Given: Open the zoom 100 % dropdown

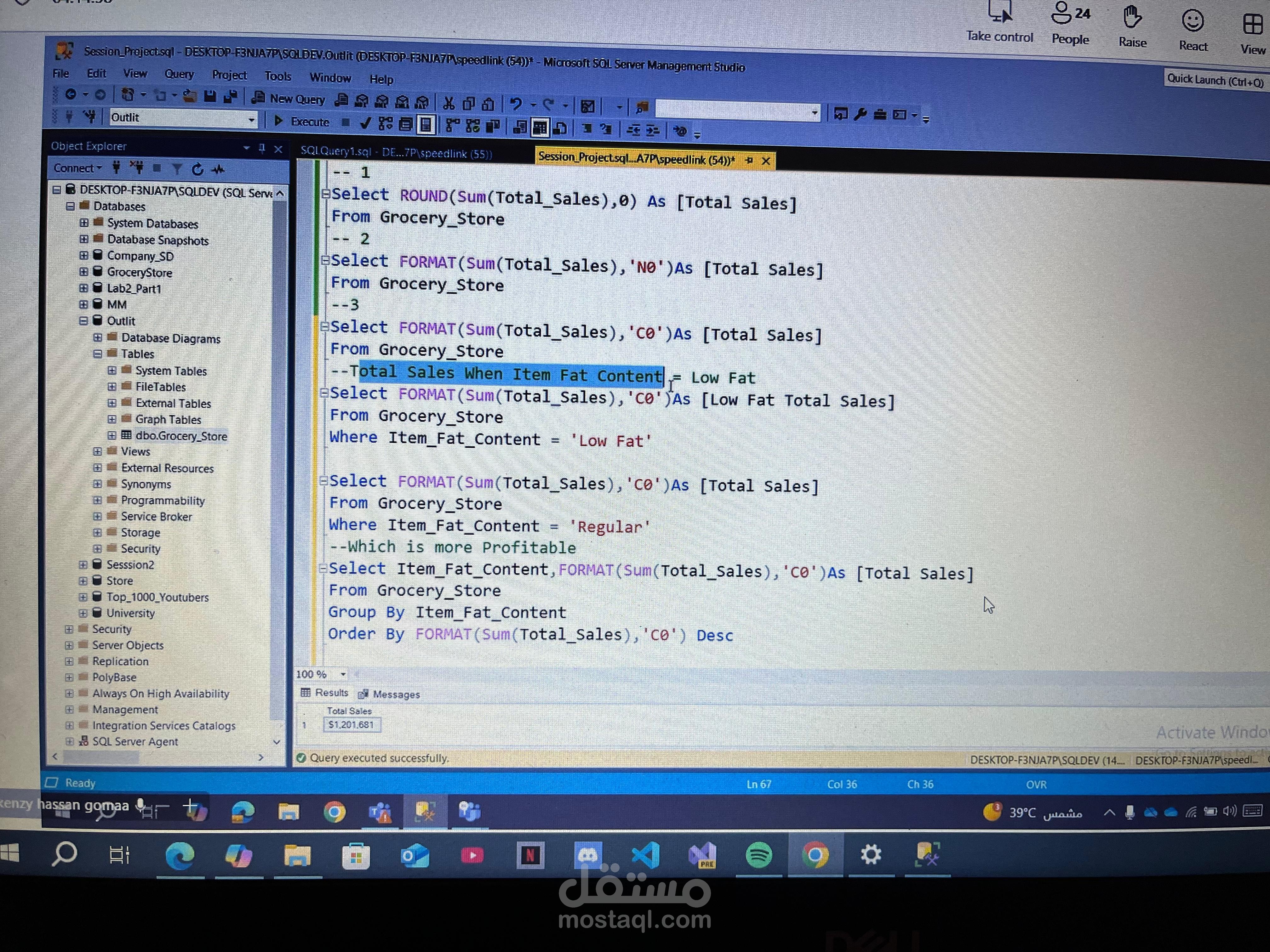Looking at the screenshot, I should (343, 674).
